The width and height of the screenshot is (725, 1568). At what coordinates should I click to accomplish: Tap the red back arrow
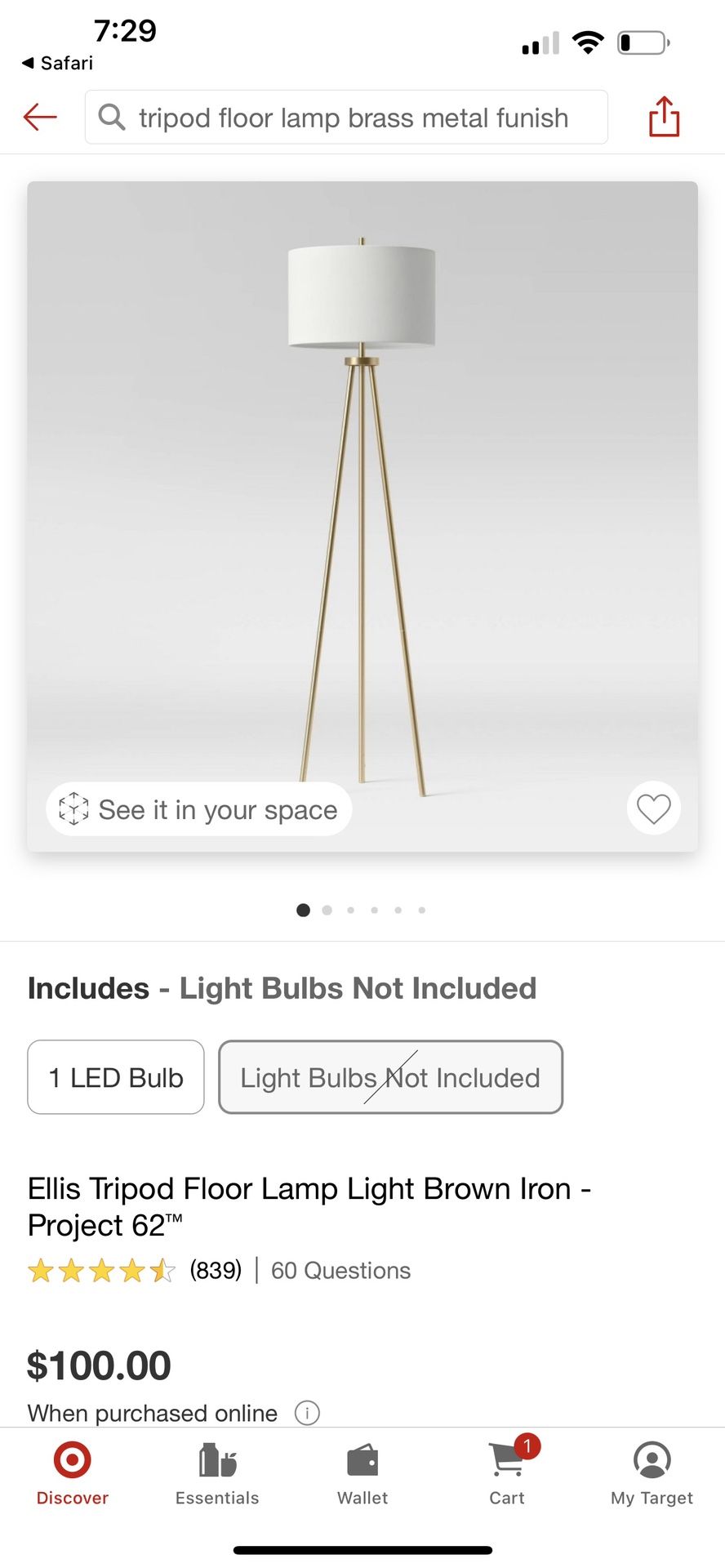point(40,118)
